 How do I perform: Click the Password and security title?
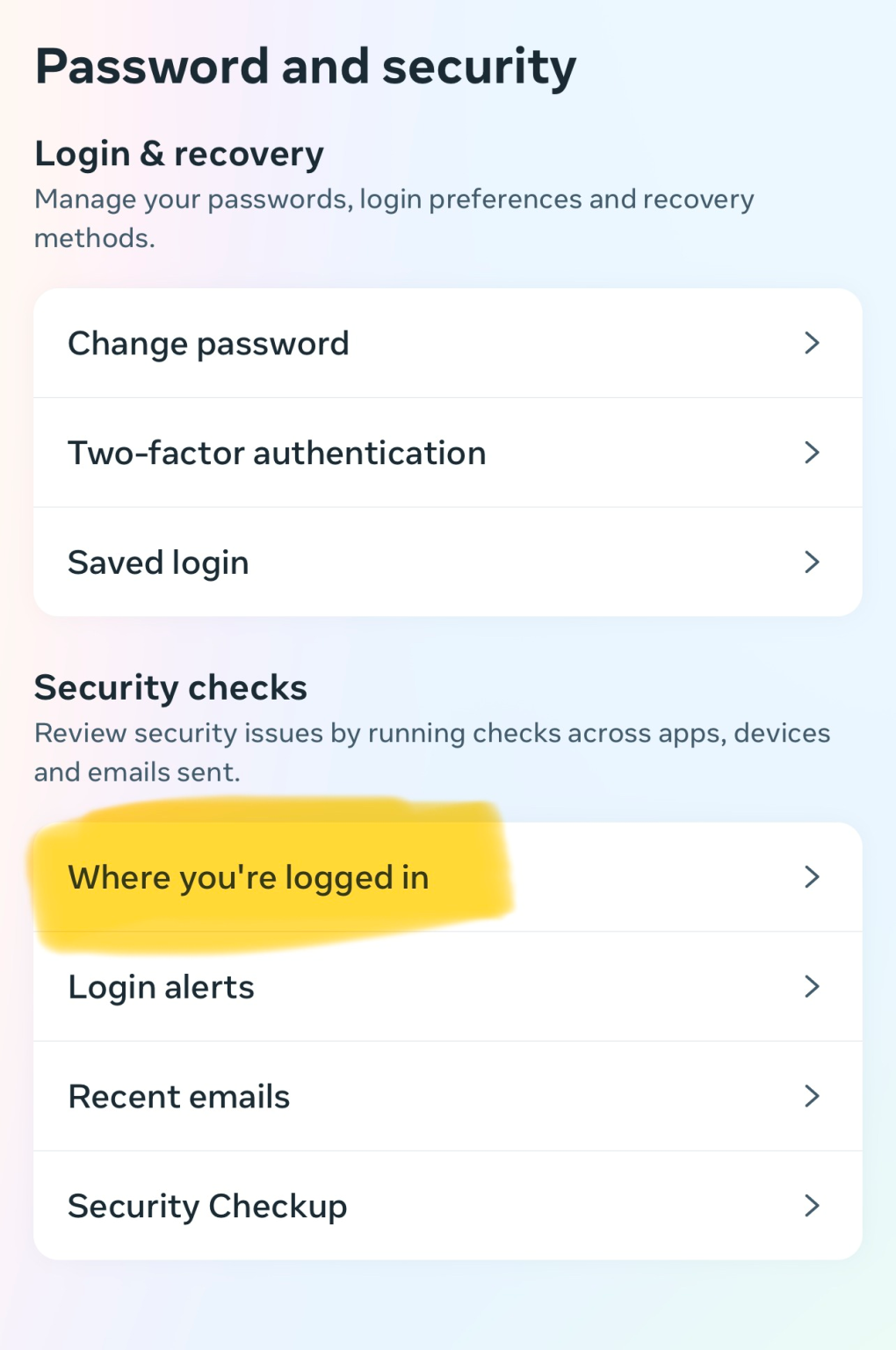[305, 65]
